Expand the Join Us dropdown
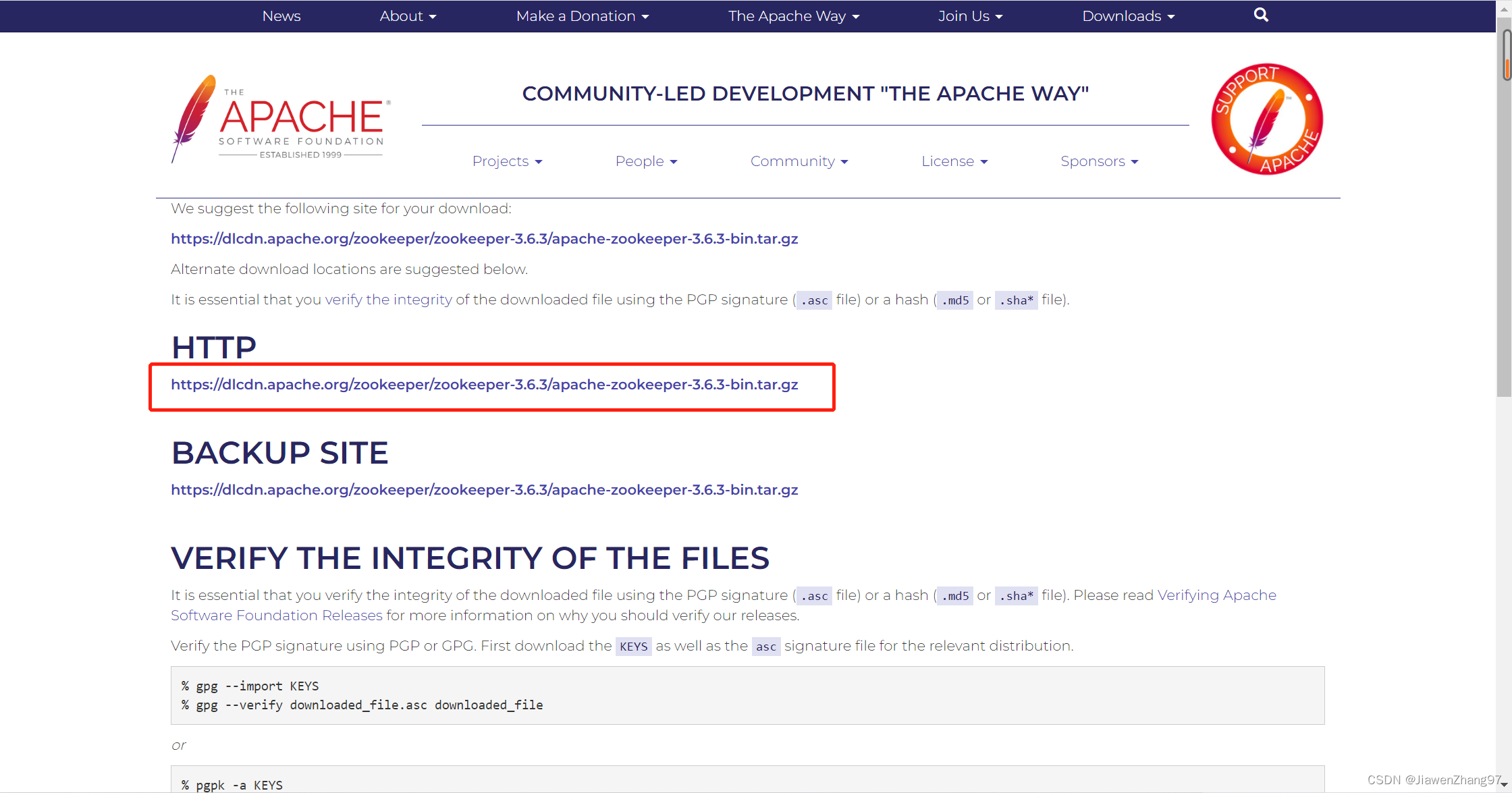The height and width of the screenshot is (793, 1512). (x=970, y=16)
